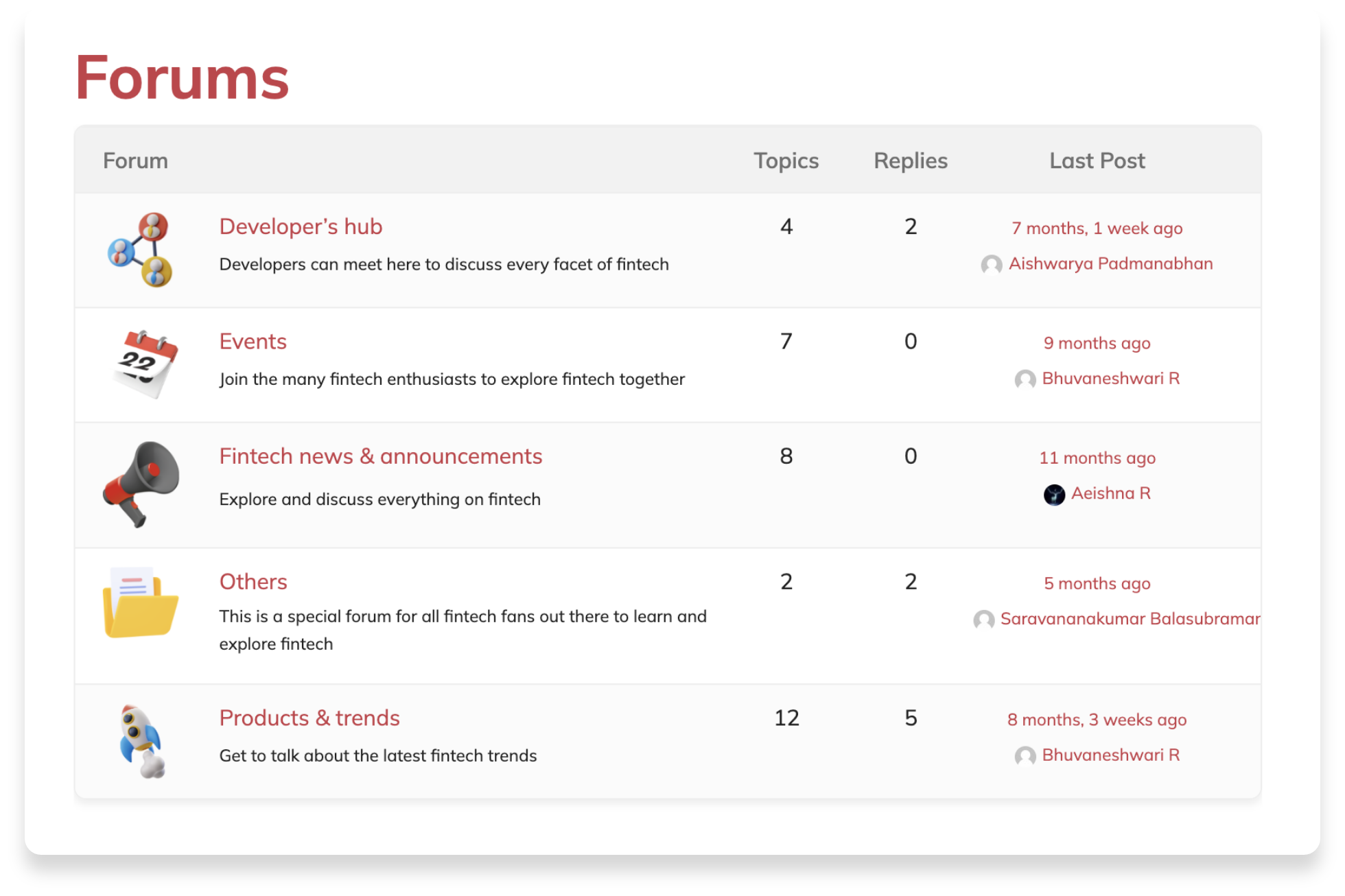
Task: Click the "7 months, 1 week ago" post link
Action: (x=1097, y=228)
